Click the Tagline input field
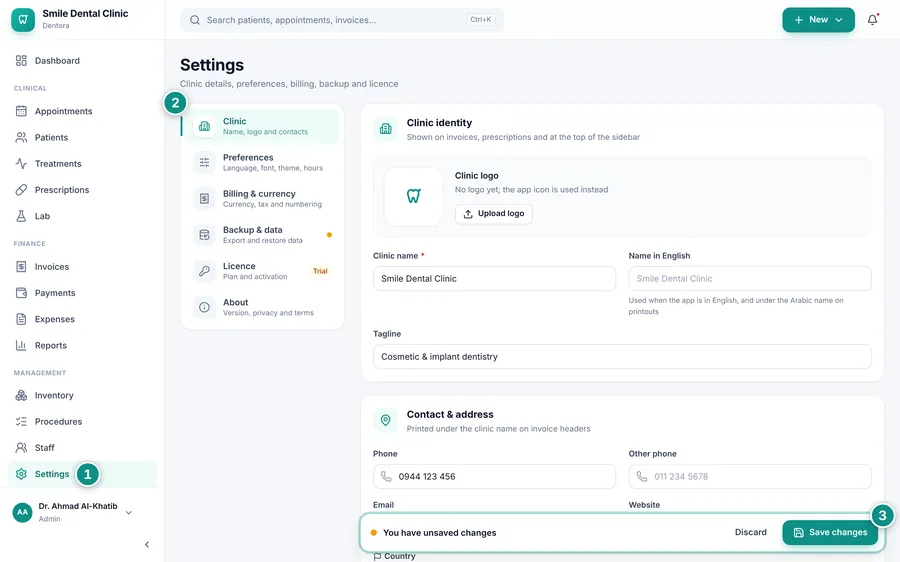The width and height of the screenshot is (900, 562). 622,356
